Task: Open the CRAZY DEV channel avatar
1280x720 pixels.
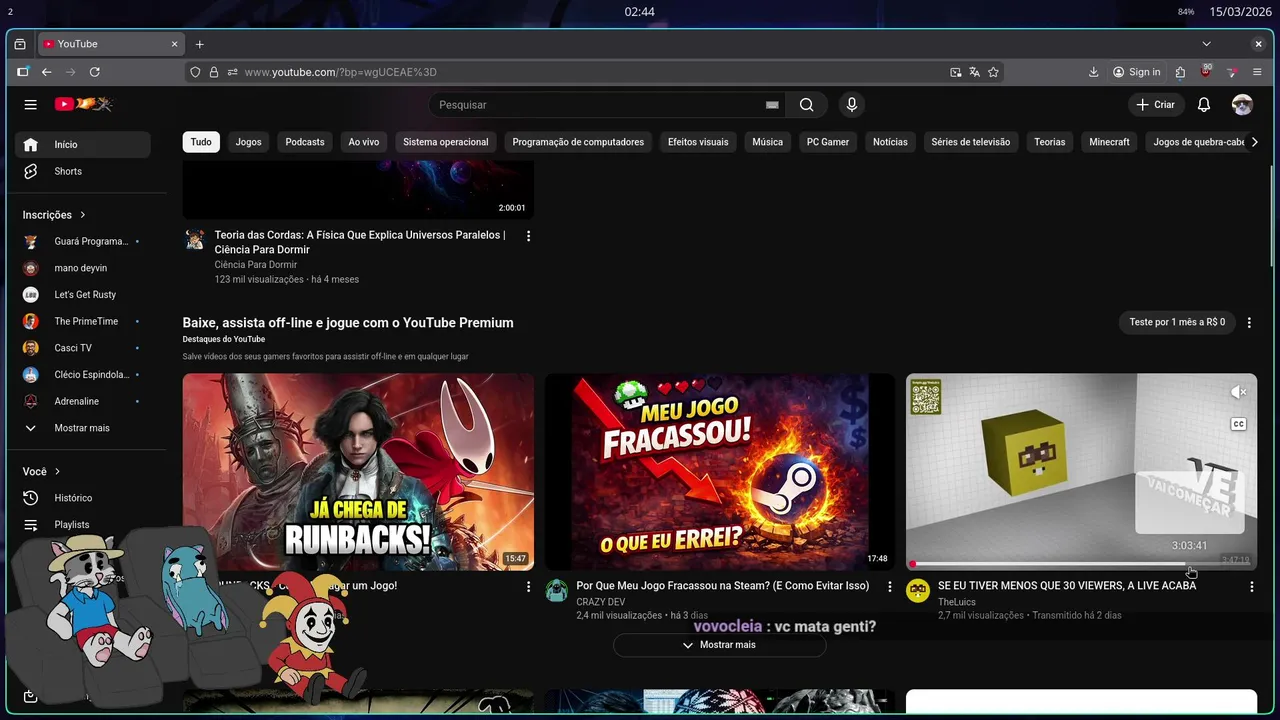Action: [x=557, y=590]
